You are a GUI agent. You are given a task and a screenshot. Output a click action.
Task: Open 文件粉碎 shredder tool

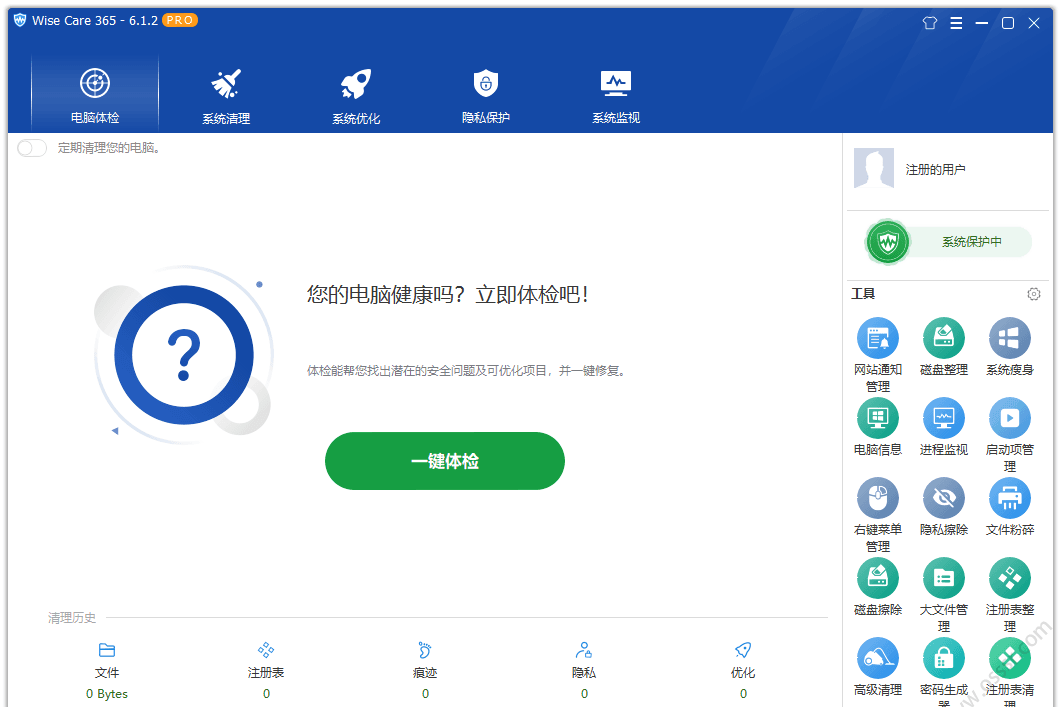pyautogui.click(x=1010, y=507)
